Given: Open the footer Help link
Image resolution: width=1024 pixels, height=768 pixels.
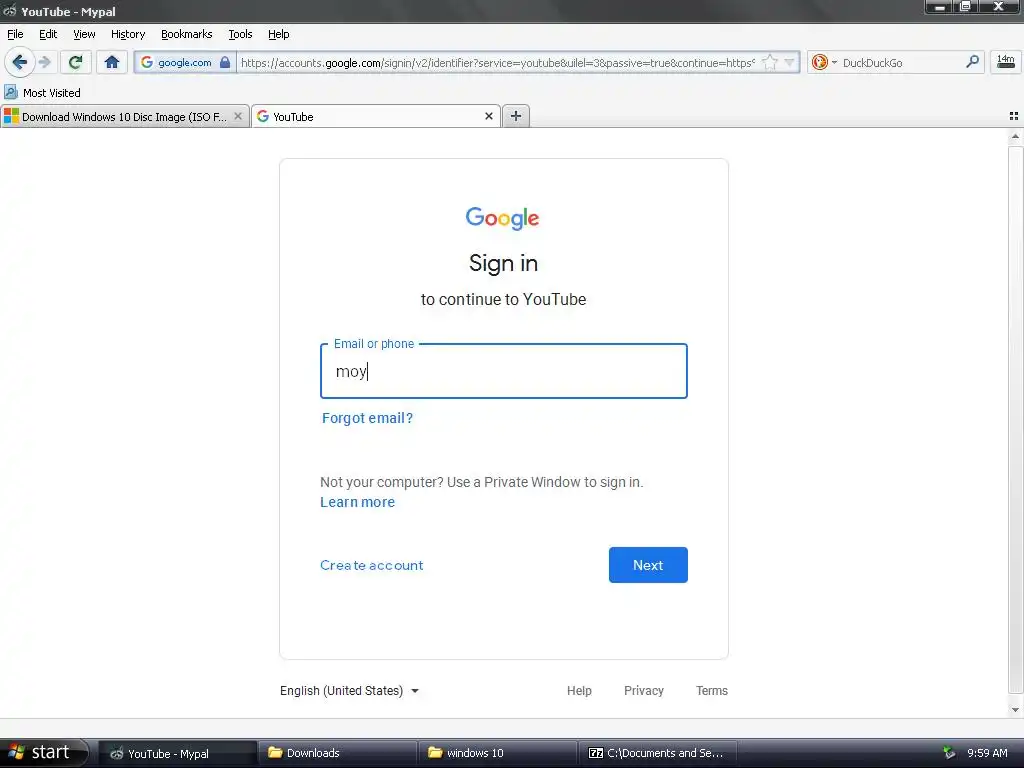Looking at the screenshot, I should tap(579, 691).
